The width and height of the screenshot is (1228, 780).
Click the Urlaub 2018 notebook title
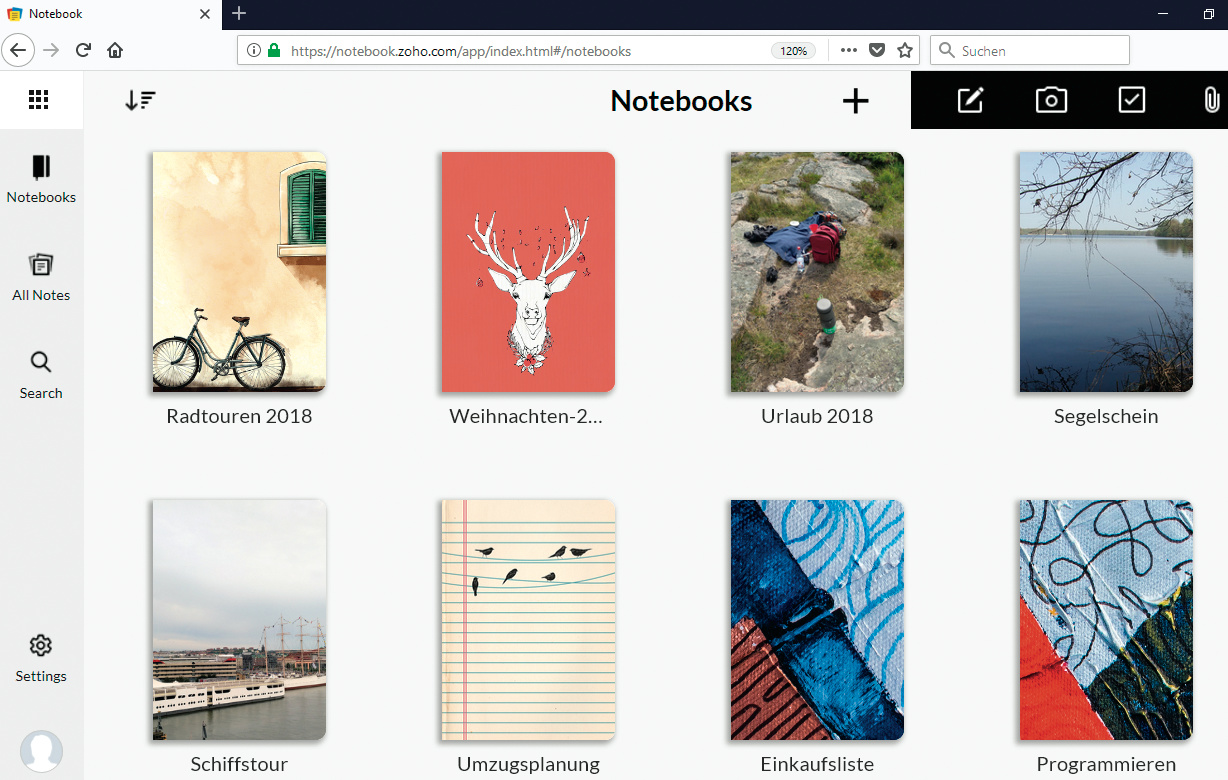pos(817,417)
